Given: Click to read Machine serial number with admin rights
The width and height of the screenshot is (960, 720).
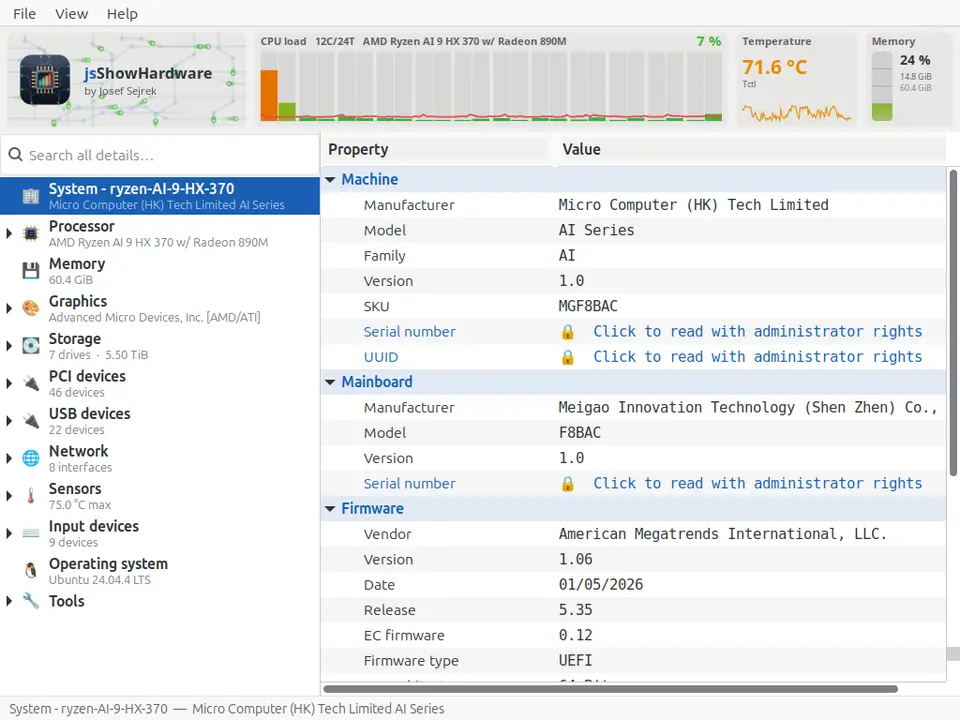Looking at the screenshot, I should click(757, 331).
